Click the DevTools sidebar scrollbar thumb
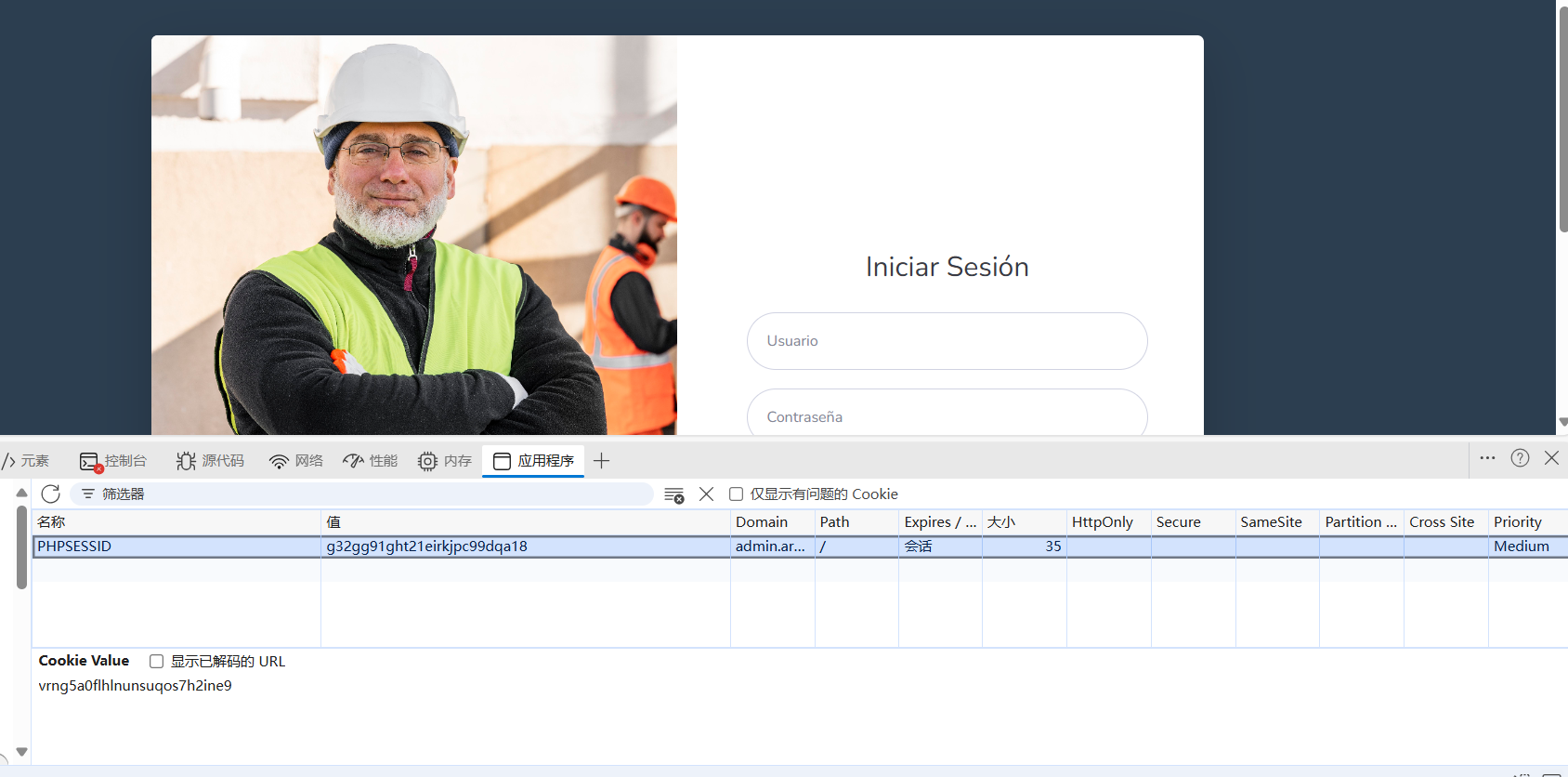Viewport: 1568px width, 777px height. [x=21, y=547]
